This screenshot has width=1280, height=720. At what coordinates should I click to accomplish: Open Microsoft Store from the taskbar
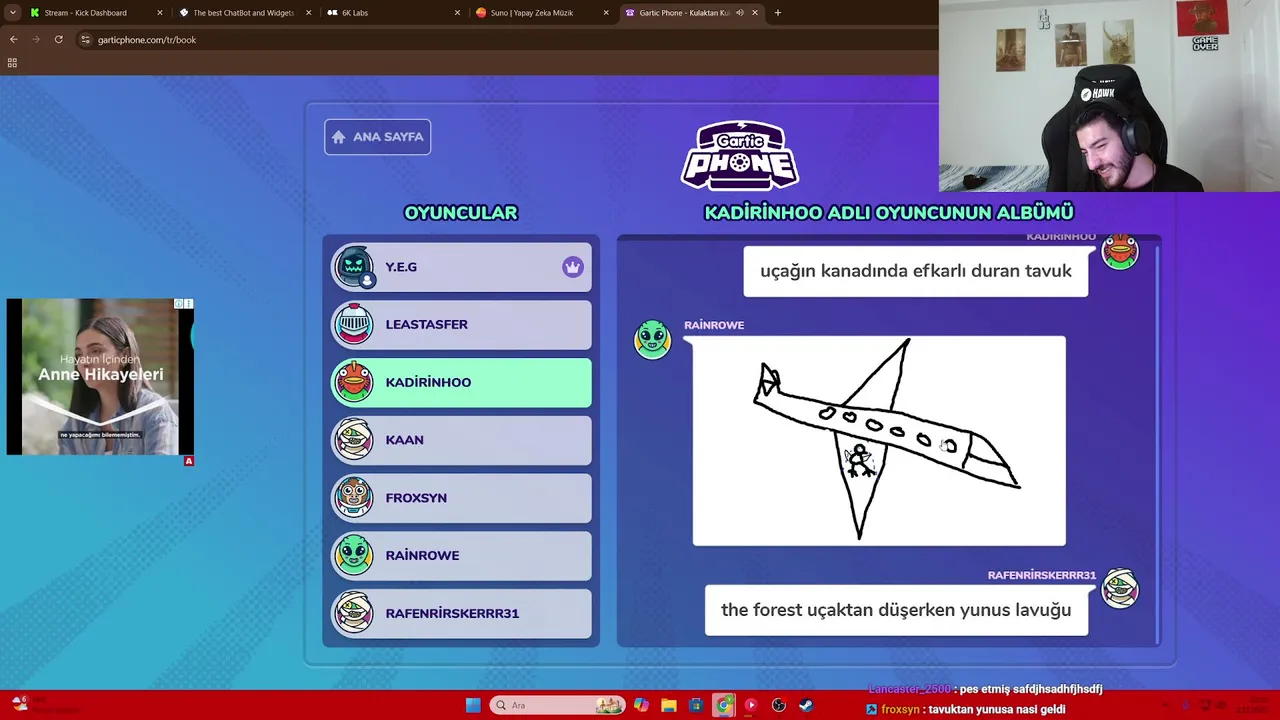click(696, 705)
